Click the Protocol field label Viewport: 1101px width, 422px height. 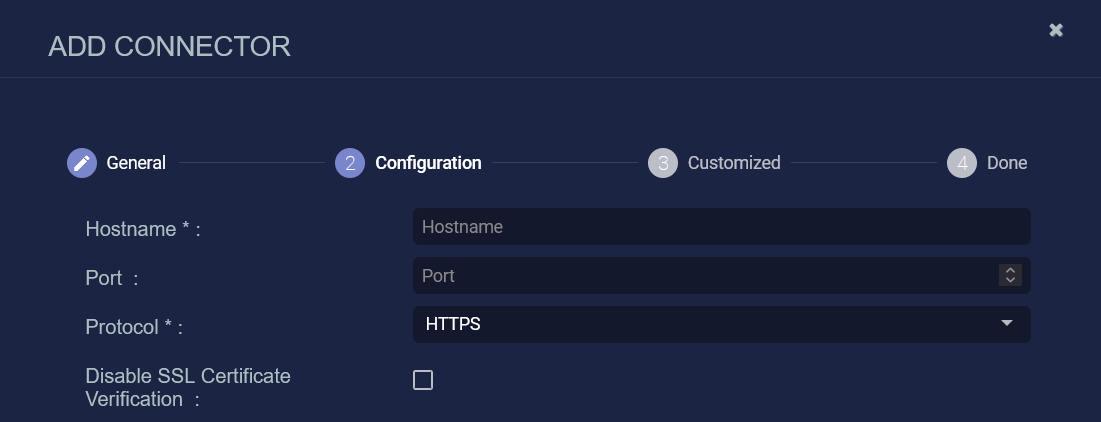133,327
